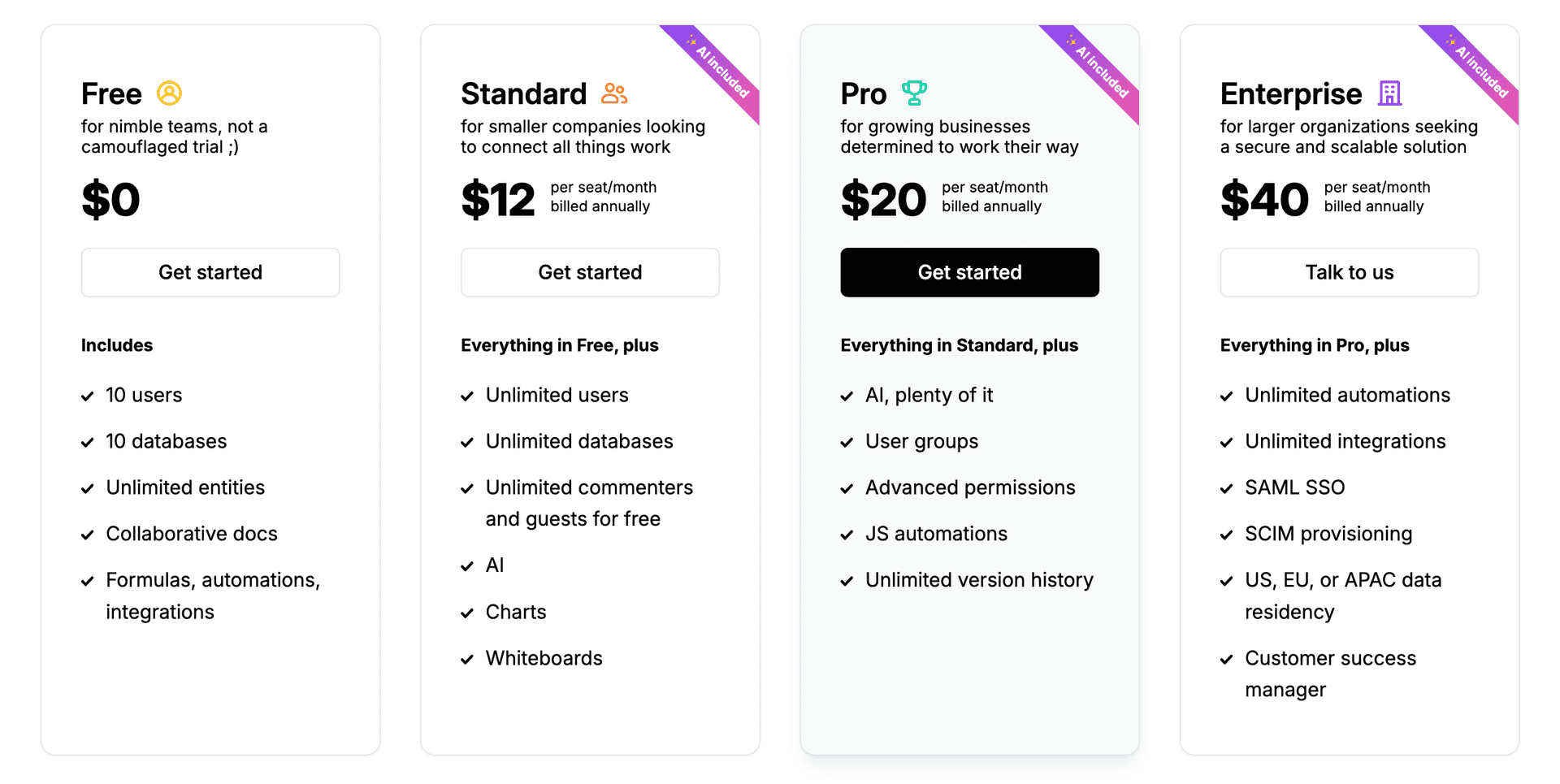
Task: Click checkmark next to Whiteboards feature
Action: coord(467,660)
